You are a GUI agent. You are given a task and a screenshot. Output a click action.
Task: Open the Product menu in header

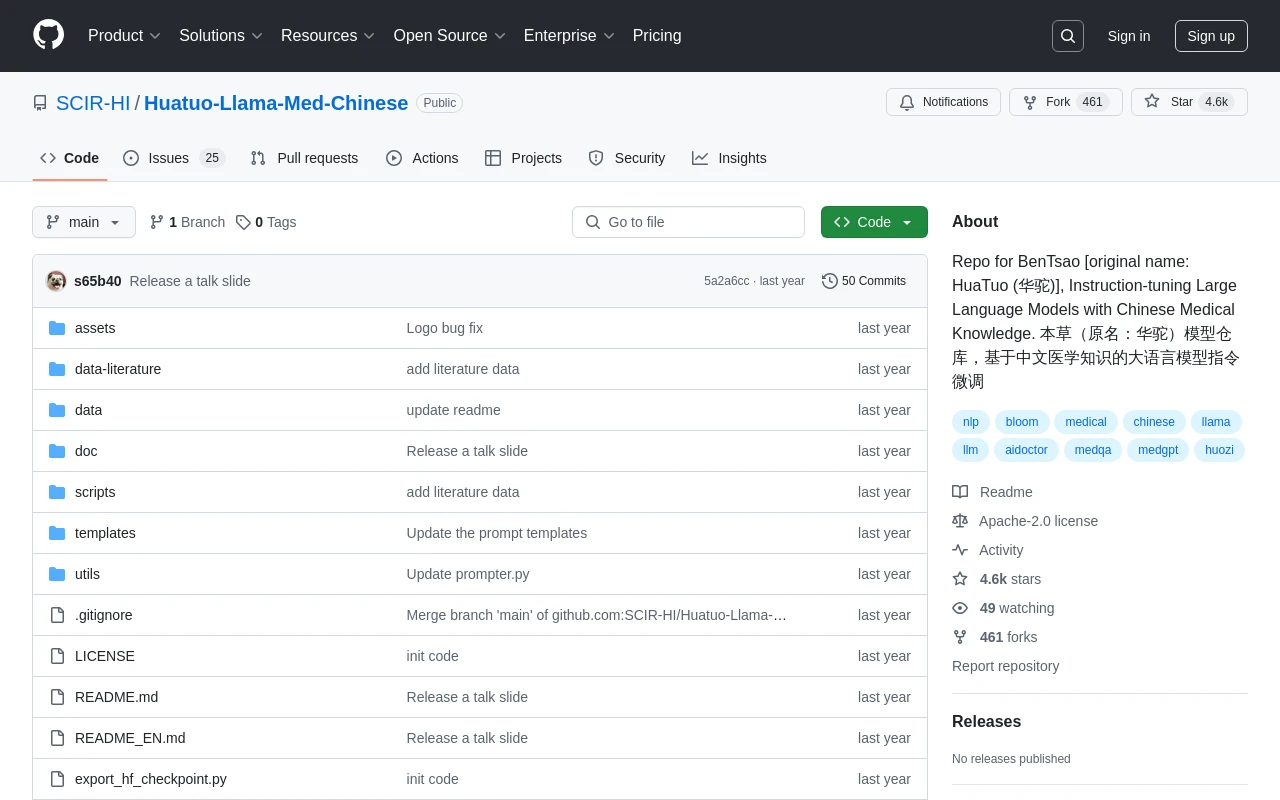(124, 36)
